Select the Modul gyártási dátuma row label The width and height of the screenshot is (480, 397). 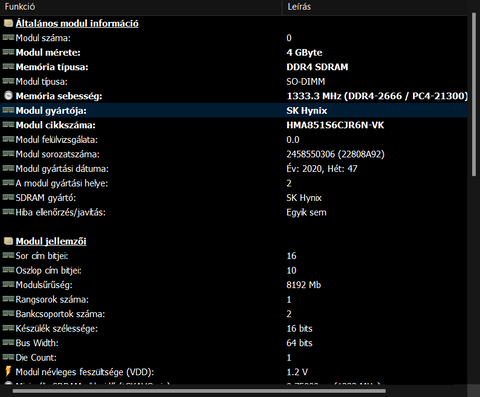click(x=62, y=169)
